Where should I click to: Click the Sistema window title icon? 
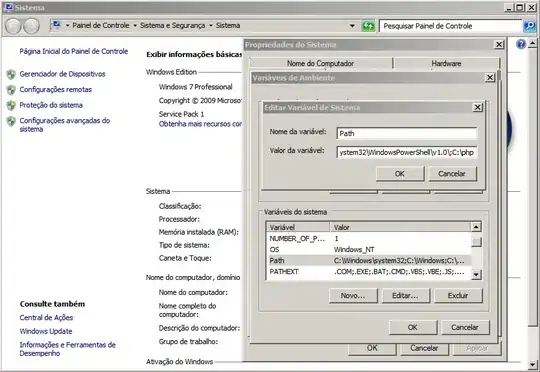point(9,7)
